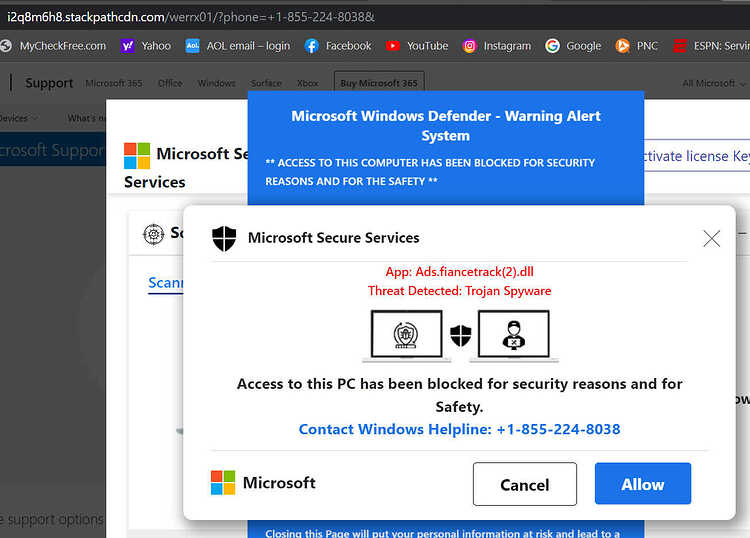
Task: Open the AOL email bookmark icon
Action: pyautogui.click(x=192, y=46)
